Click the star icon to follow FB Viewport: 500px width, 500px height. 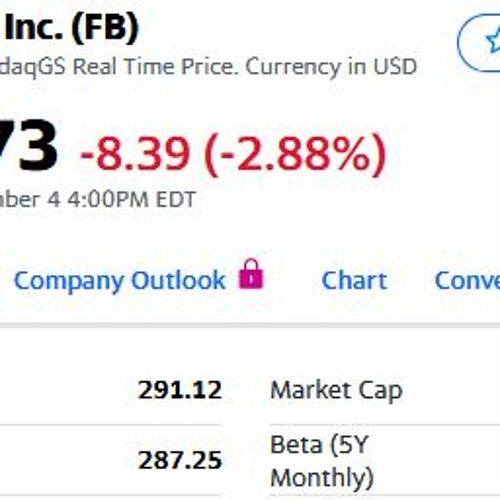click(x=494, y=40)
